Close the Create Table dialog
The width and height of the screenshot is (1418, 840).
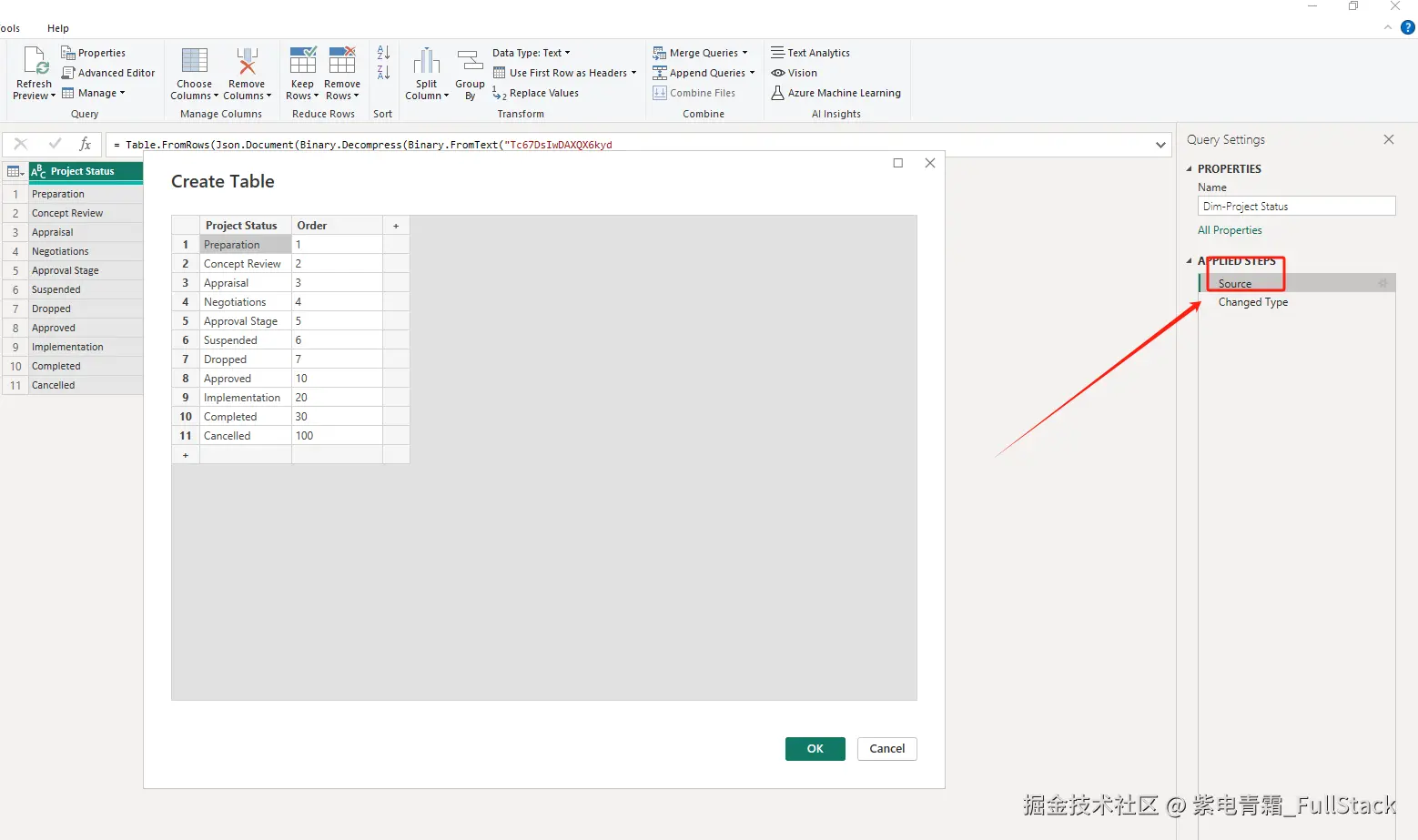tap(929, 163)
